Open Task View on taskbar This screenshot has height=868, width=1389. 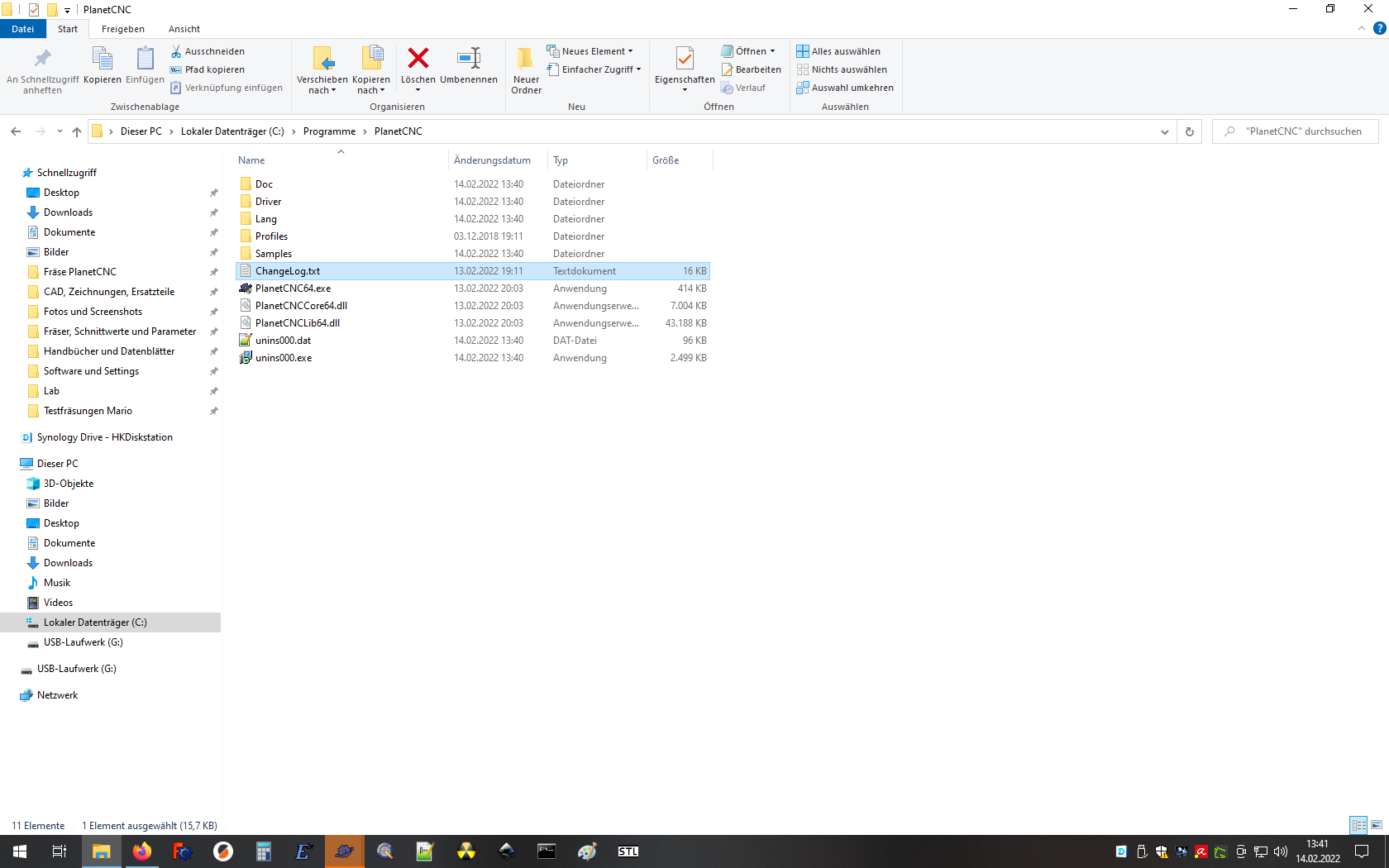60,851
